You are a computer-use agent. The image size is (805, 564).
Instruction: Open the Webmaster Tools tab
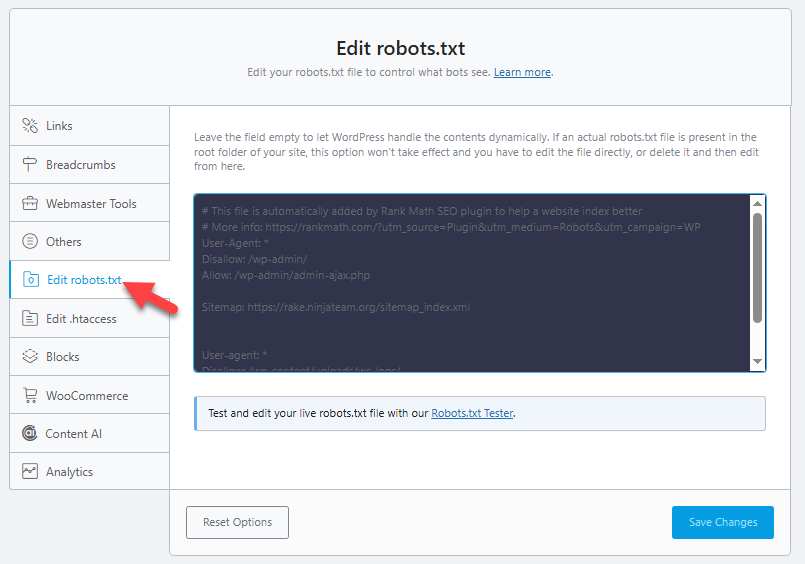pos(90,203)
